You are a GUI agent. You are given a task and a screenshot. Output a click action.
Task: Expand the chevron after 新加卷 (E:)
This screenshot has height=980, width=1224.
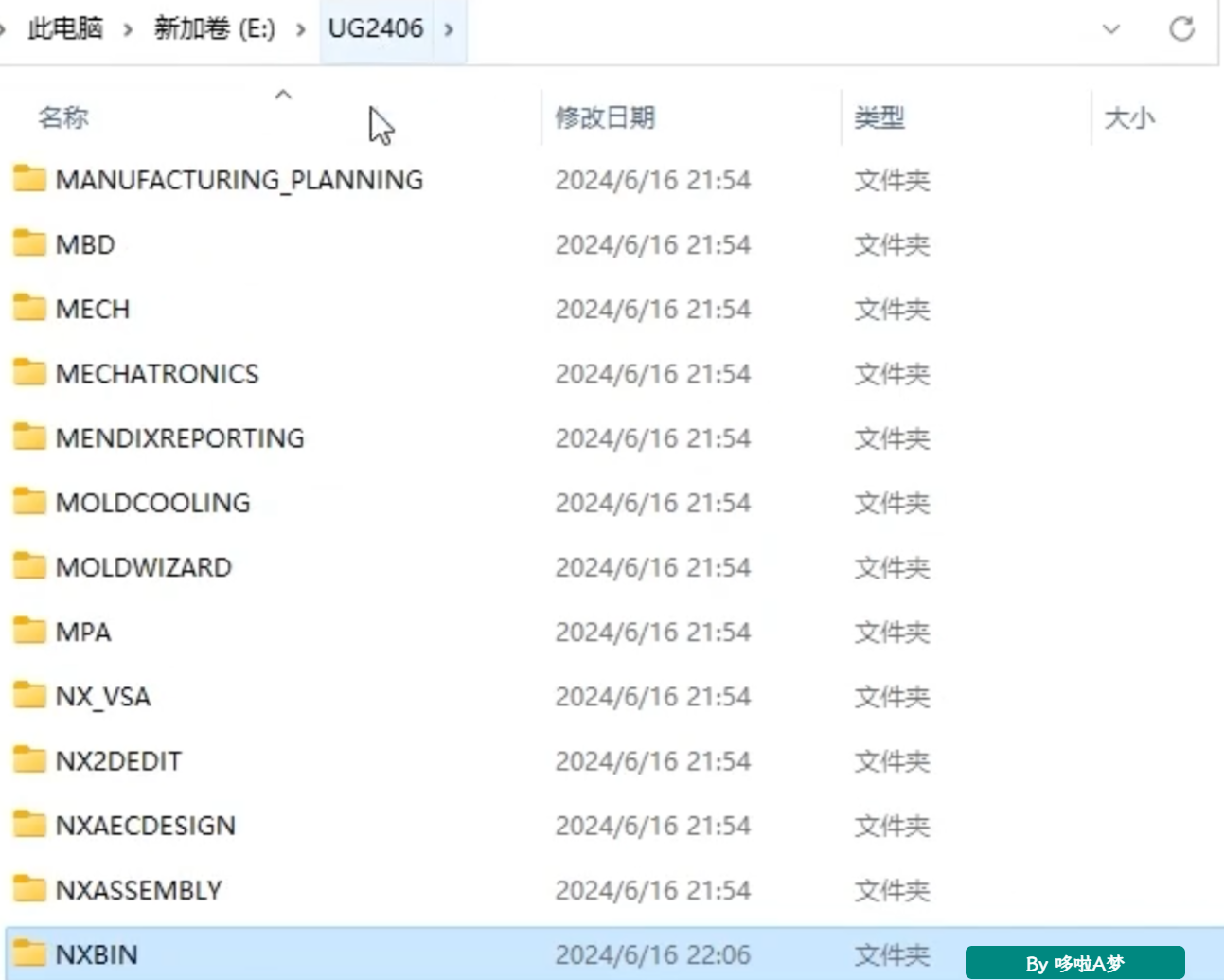[x=301, y=29]
